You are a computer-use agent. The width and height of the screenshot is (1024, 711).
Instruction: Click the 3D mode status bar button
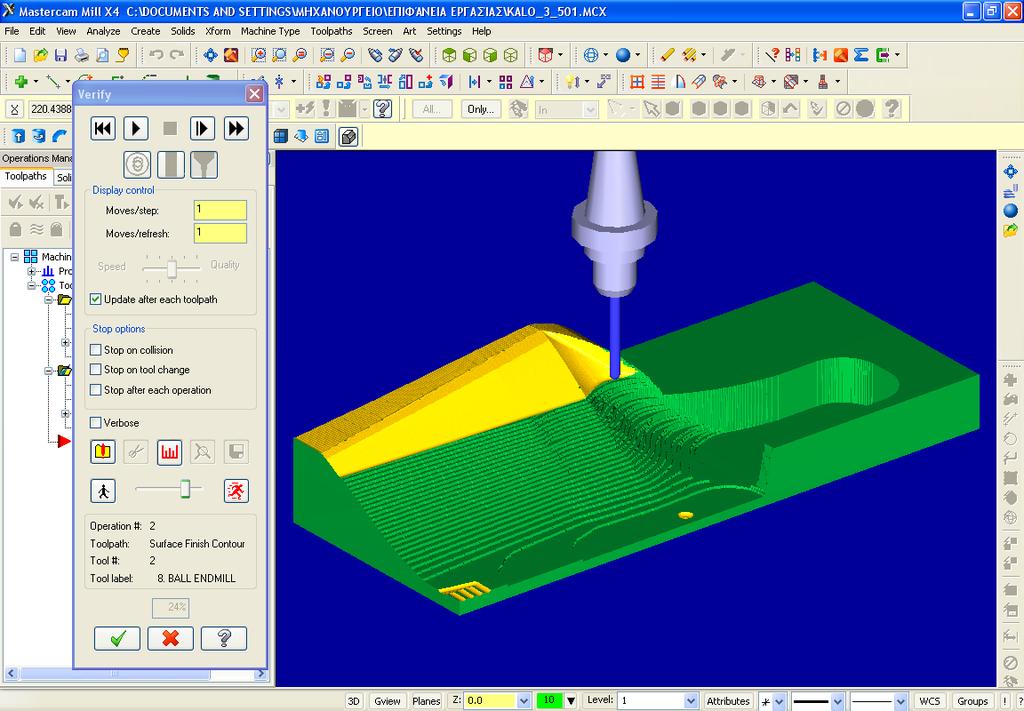click(353, 701)
